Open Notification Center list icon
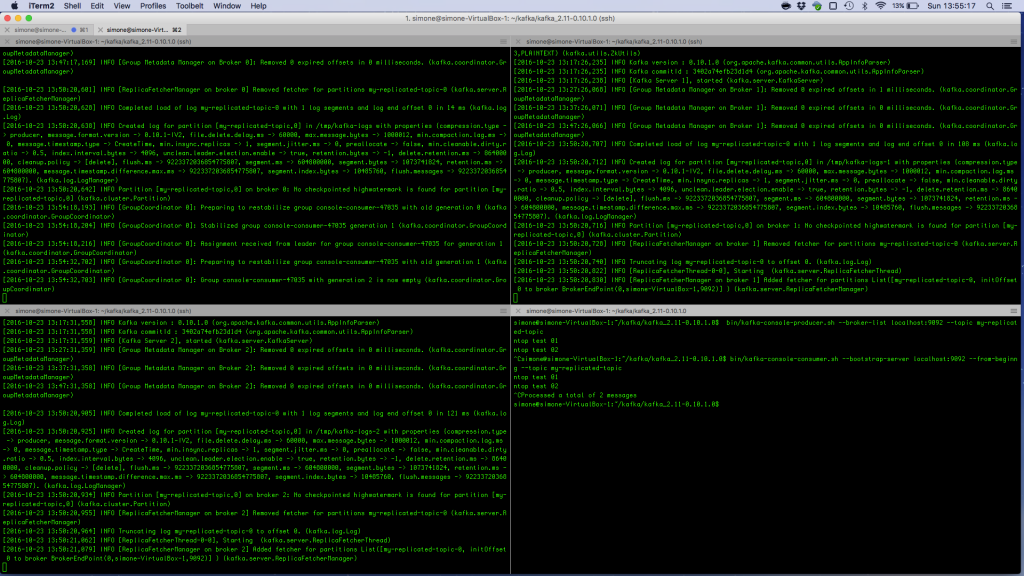This screenshot has height=576, width=1024. (x=1007, y=6)
